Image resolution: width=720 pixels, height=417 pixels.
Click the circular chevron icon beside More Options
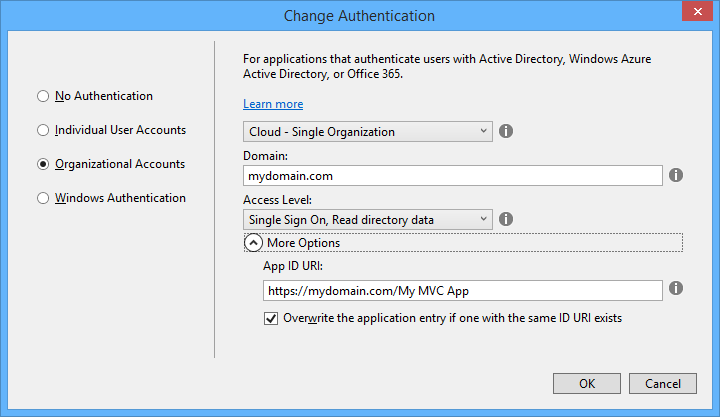point(253,242)
